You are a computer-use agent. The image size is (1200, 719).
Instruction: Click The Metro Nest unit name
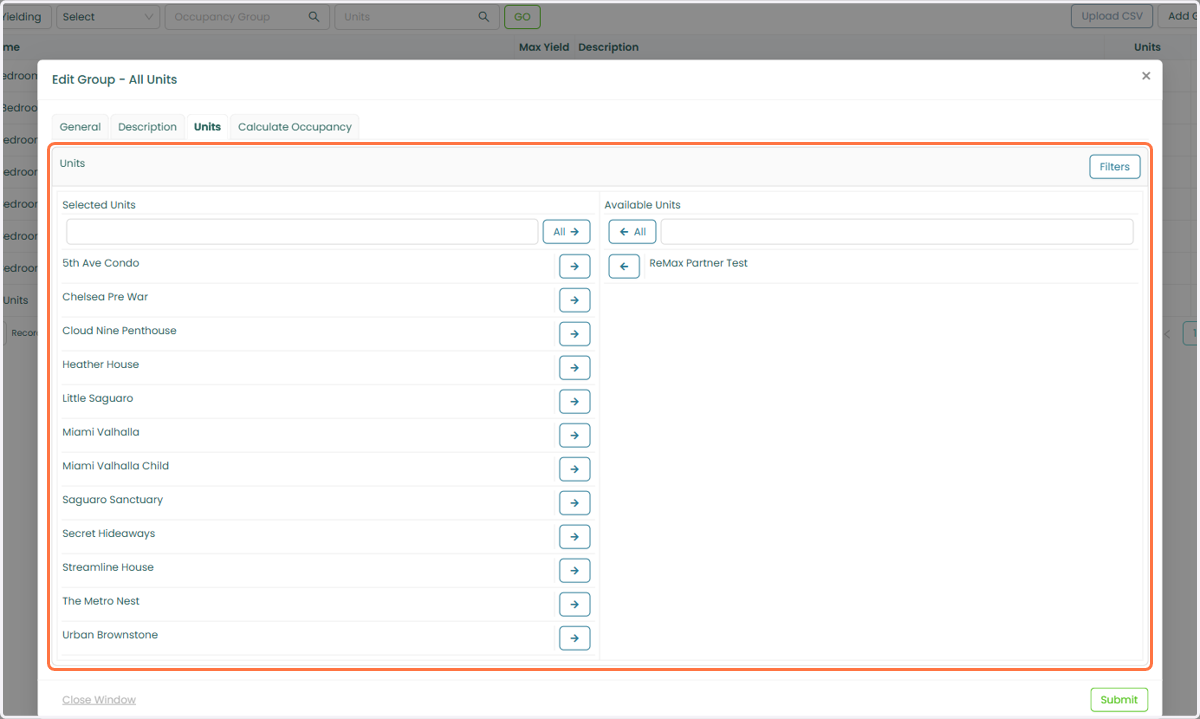coord(101,602)
